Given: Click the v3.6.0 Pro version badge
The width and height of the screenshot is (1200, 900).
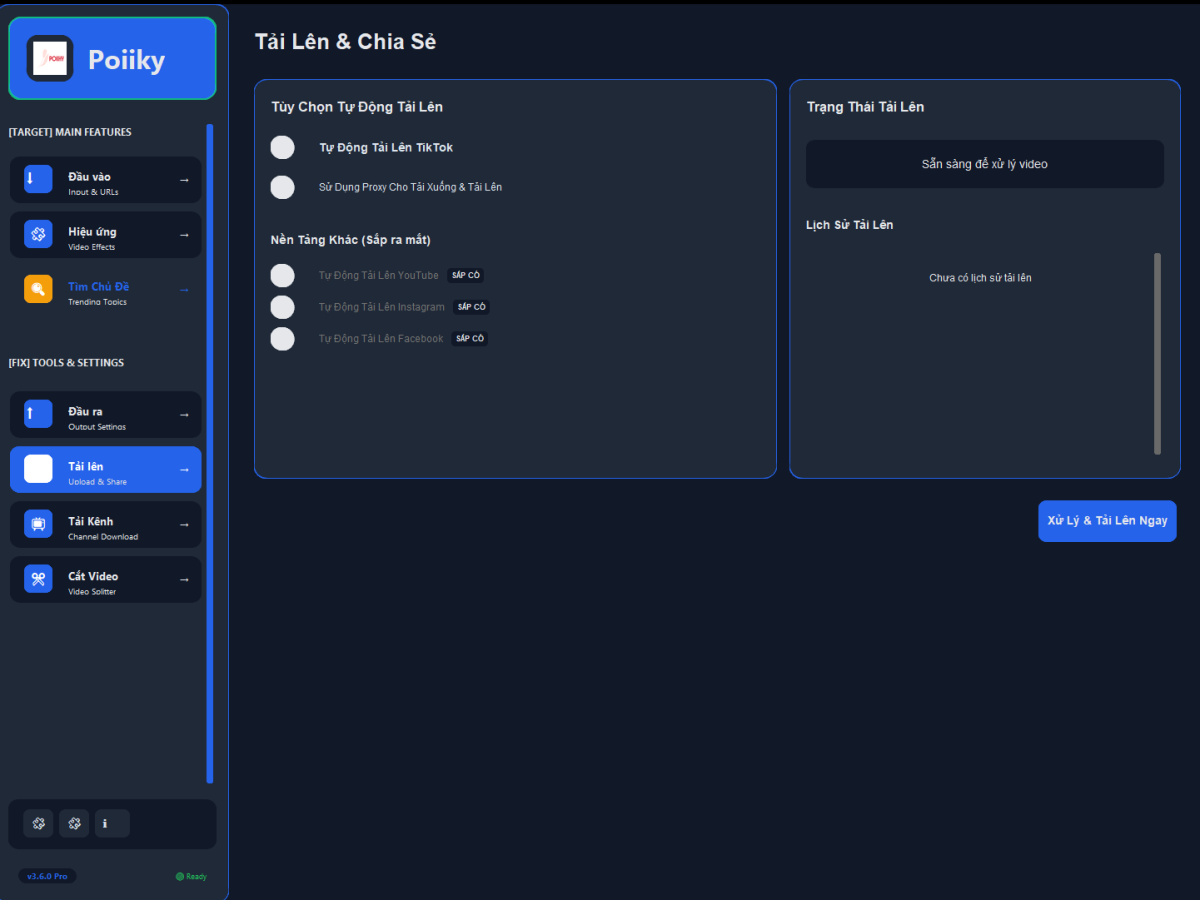Looking at the screenshot, I should (x=47, y=876).
